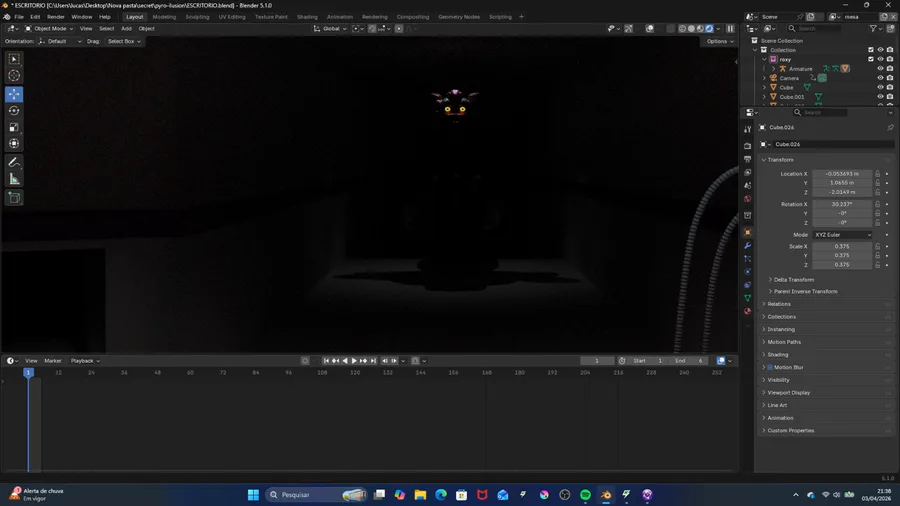Open the Options dropdown in viewport
900x506 pixels.
720,41
